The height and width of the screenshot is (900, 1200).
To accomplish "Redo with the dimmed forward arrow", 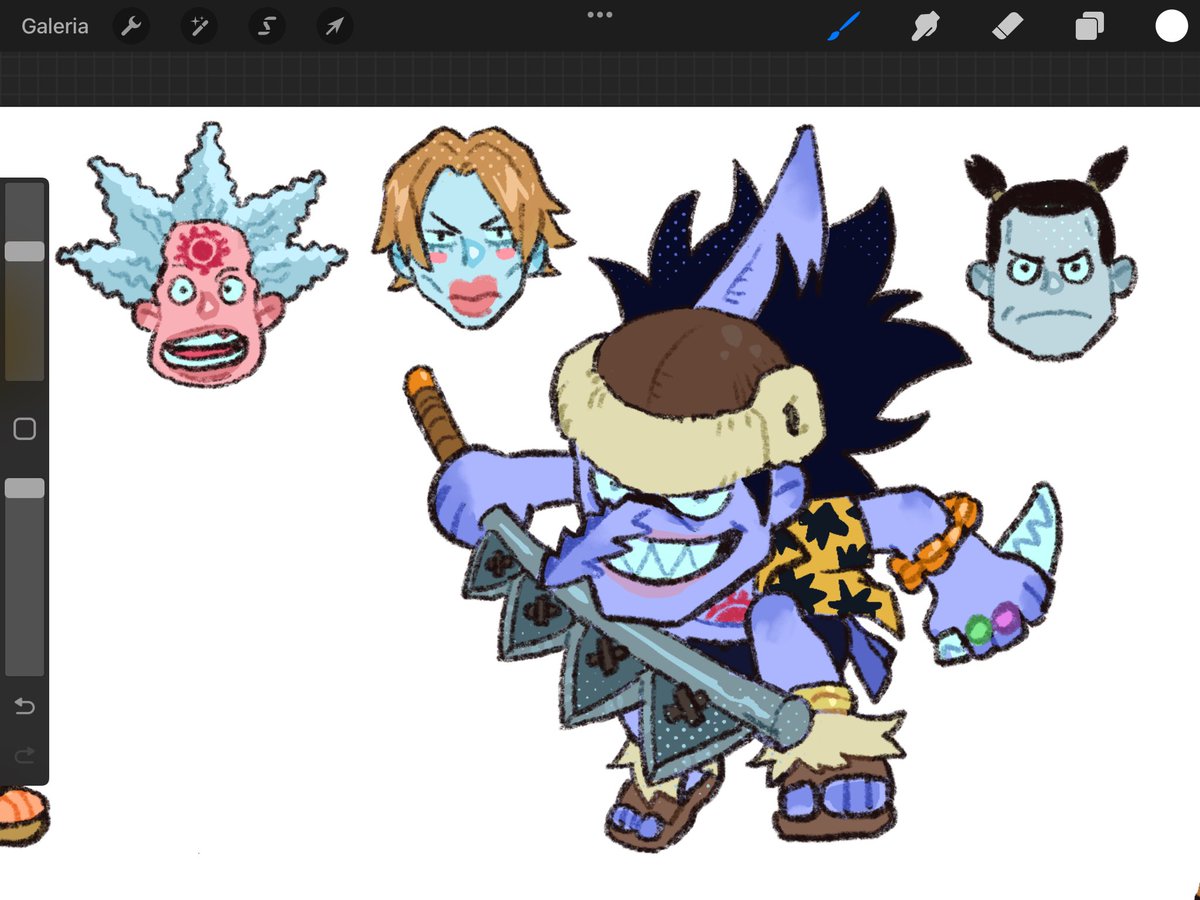I will (x=24, y=755).
